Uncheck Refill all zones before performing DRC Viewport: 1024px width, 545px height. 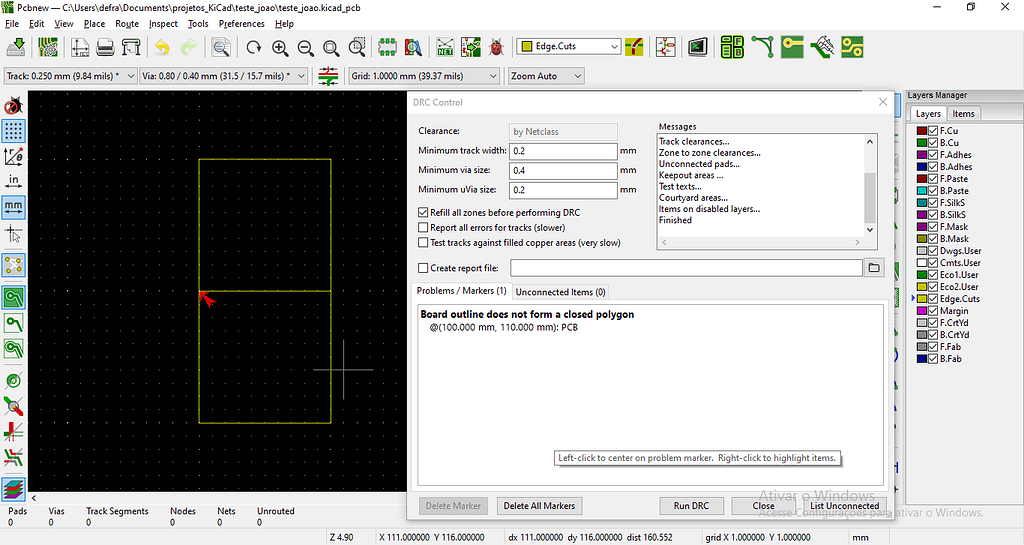pyautogui.click(x=423, y=213)
